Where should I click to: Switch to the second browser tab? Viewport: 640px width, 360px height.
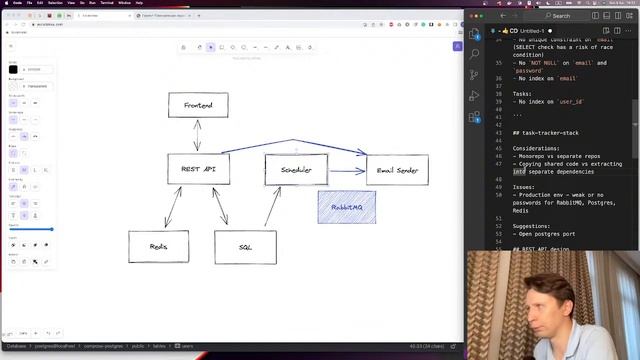(x=163, y=16)
